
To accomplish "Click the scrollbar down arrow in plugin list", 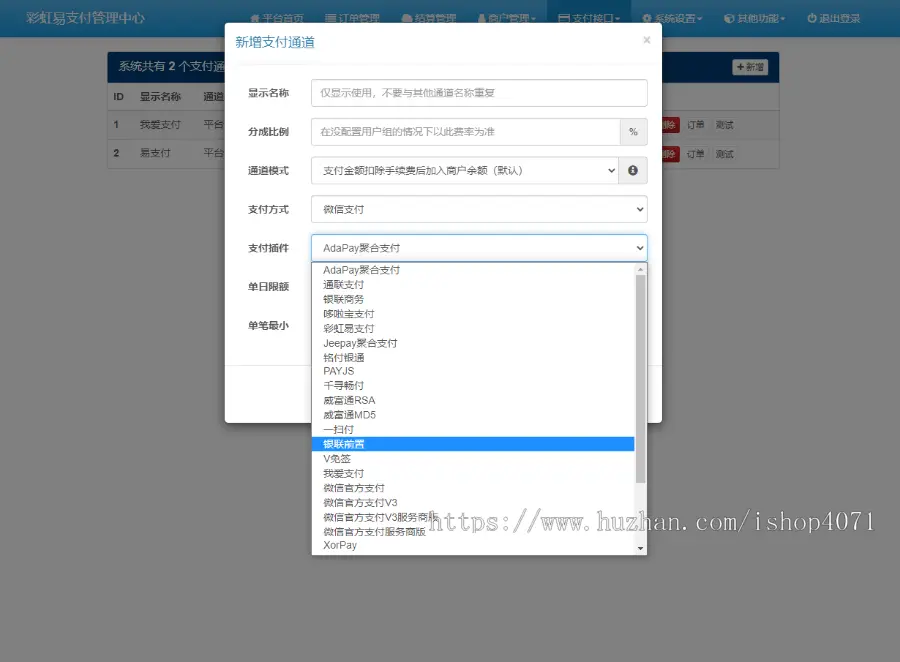I will (x=641, y=548).
